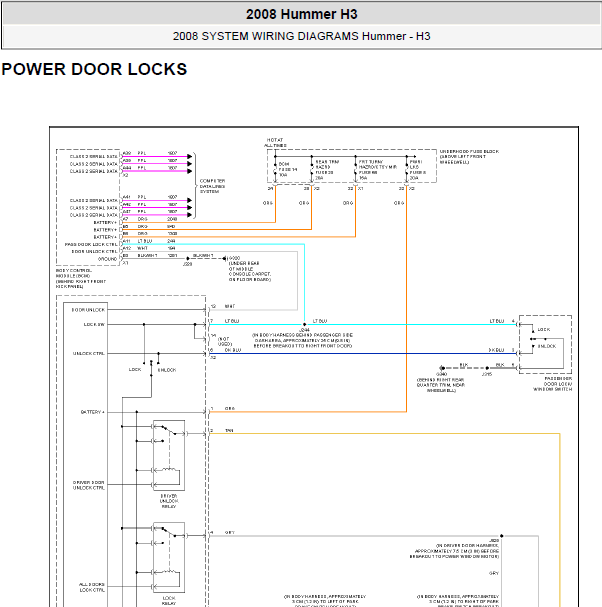Screen dimensions: 602x607
Task: Click the REAR TRIM fuse 20A label
Action: 327,170
